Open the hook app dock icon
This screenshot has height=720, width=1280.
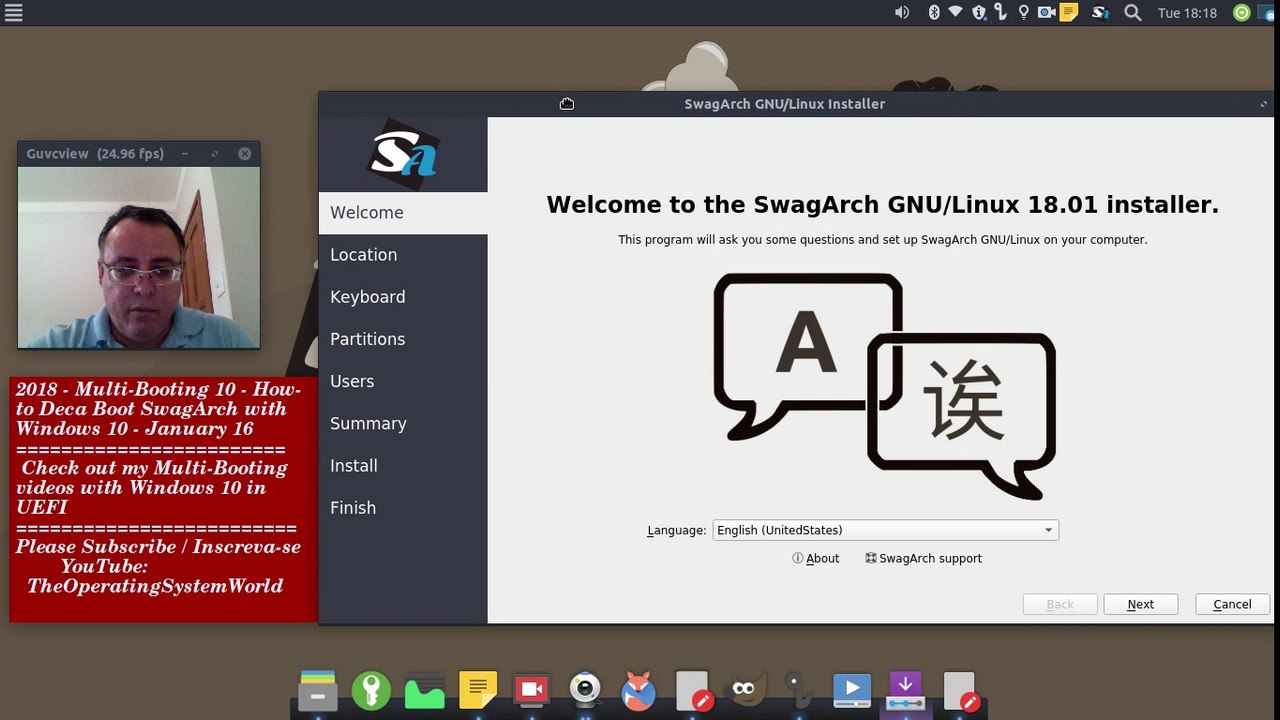point(797,689)
